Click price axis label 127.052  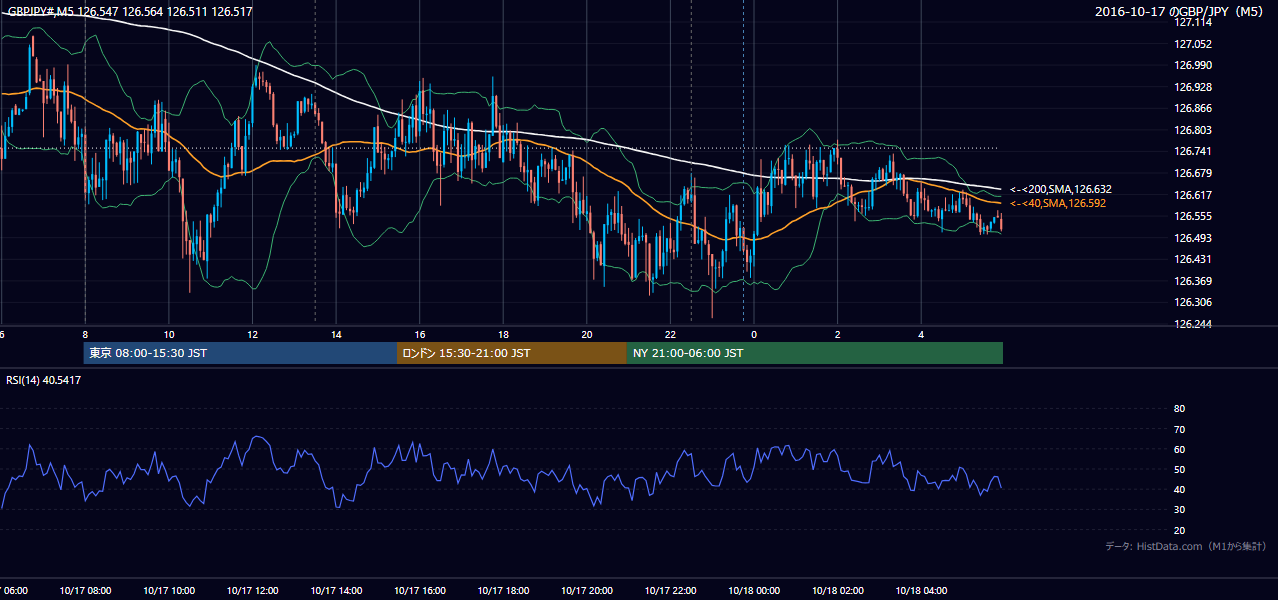(1192, 44)
